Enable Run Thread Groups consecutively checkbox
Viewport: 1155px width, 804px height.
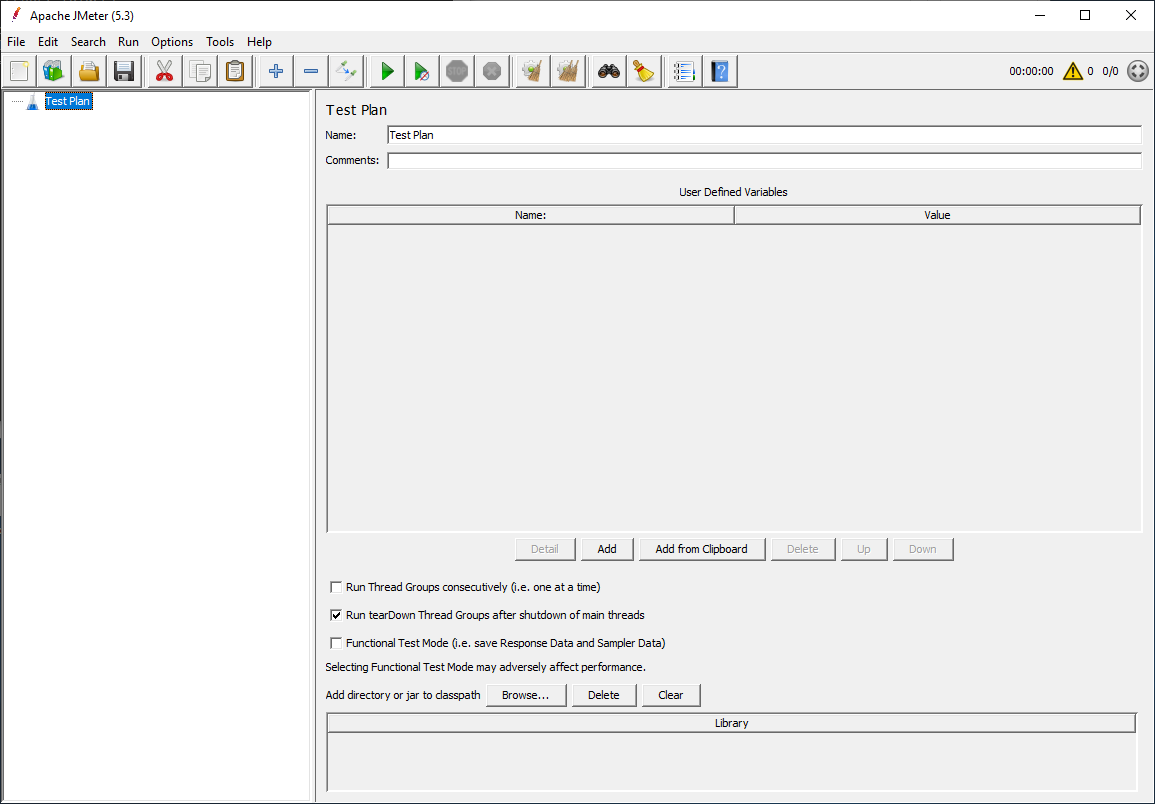point(336,587)
